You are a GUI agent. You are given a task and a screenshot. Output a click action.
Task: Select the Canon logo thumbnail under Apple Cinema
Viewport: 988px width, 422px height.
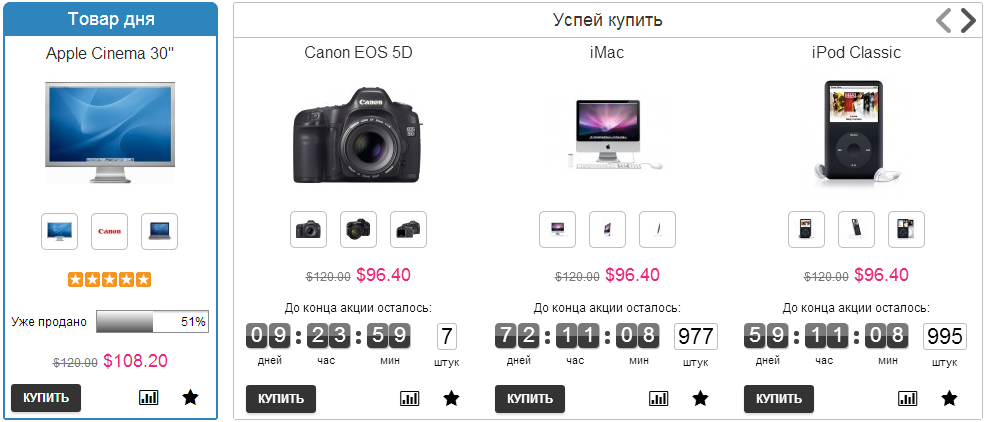(x=110, y=231)
